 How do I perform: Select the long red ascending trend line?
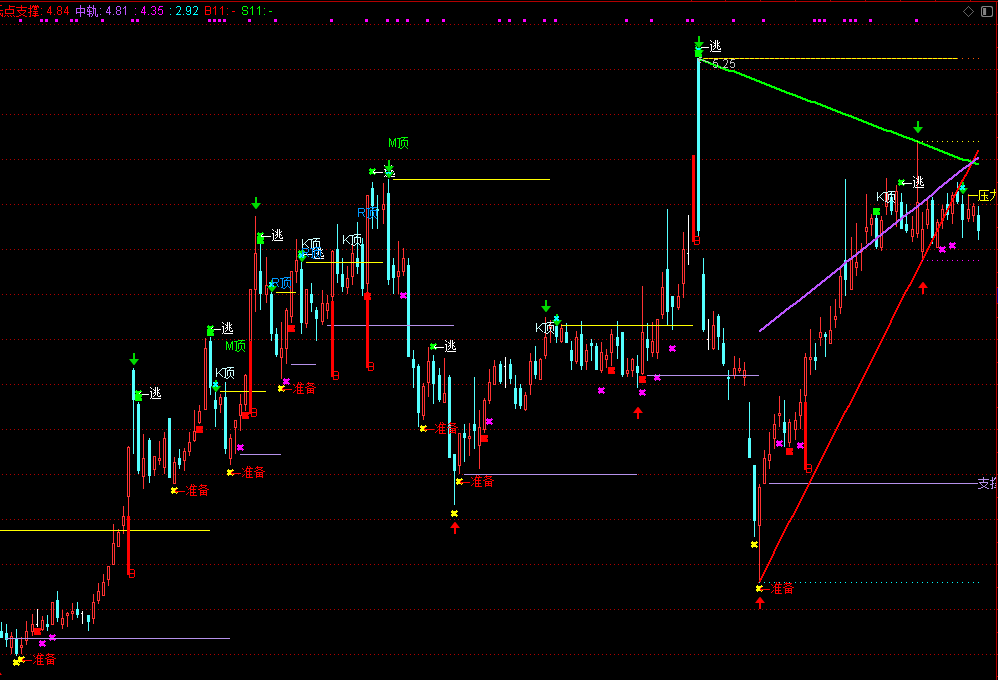pos(869,367)
